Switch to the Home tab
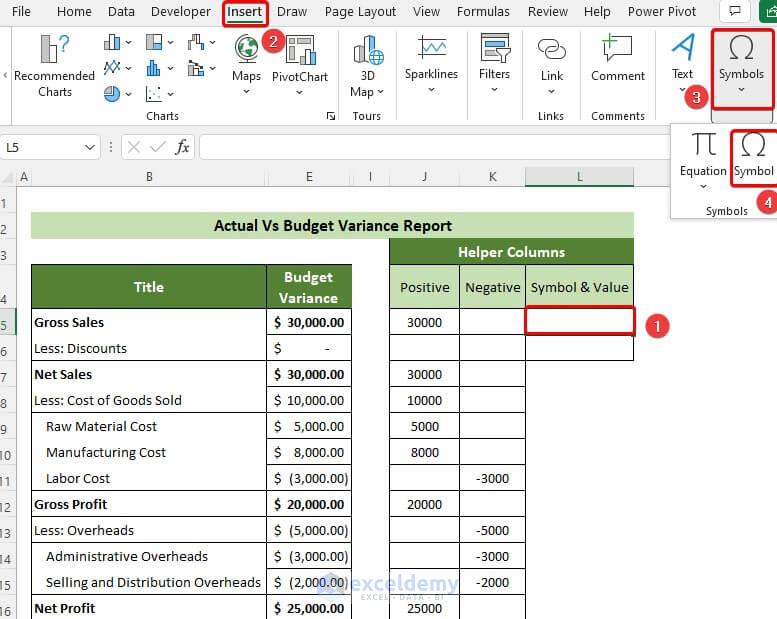 click(74, 11)
